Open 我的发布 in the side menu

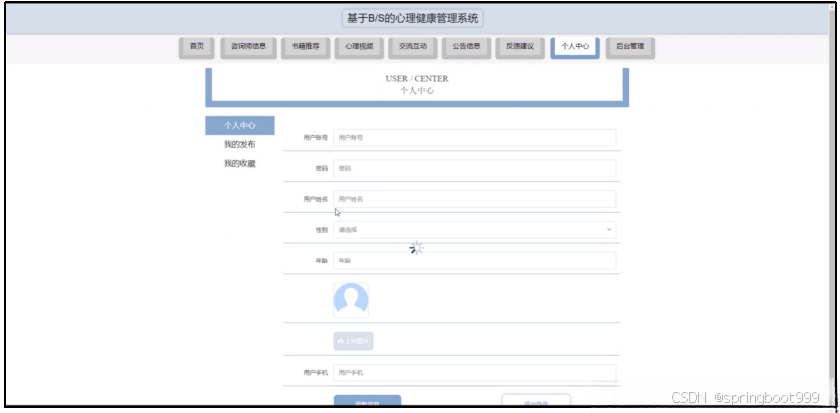239,145
